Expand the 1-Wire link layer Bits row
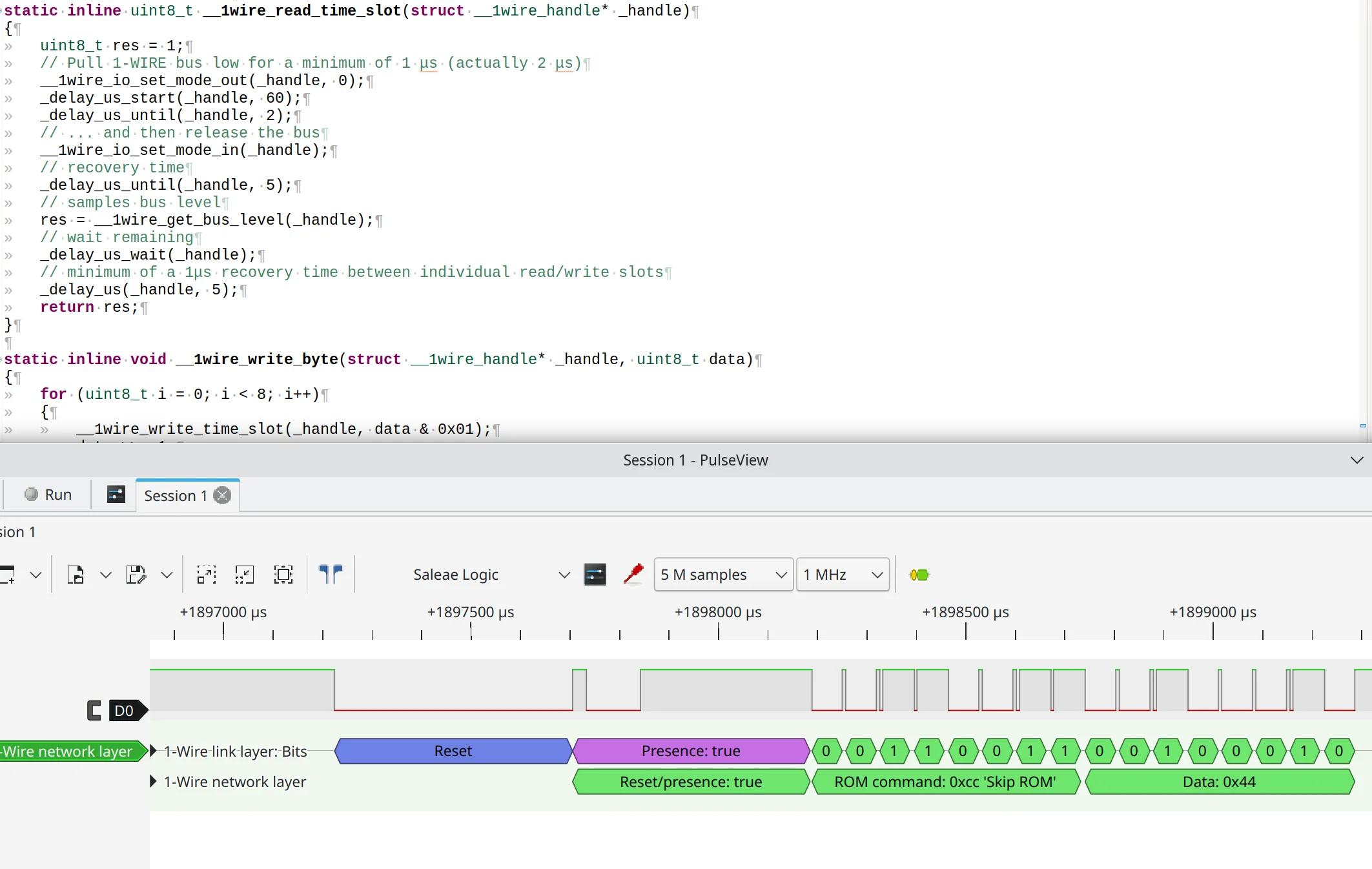Viewport: 1372px width, 869px height. [154, 751]
